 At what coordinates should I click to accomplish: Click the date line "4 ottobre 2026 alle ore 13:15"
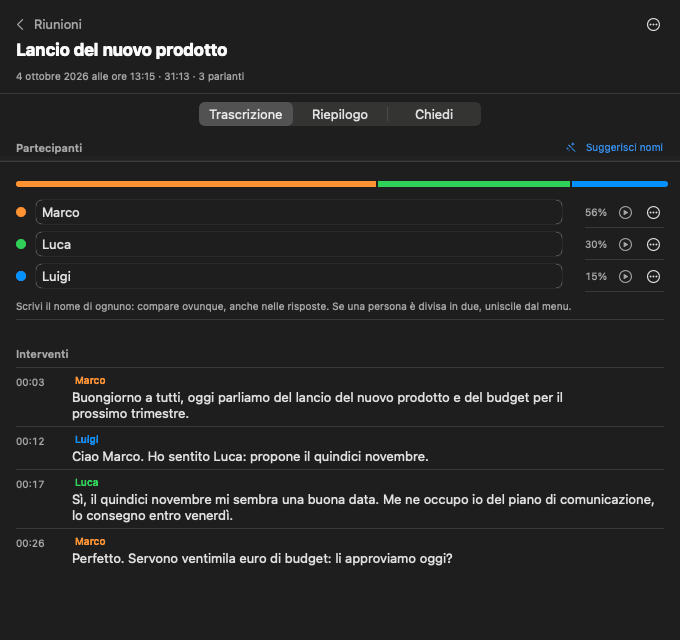point(85,77)
